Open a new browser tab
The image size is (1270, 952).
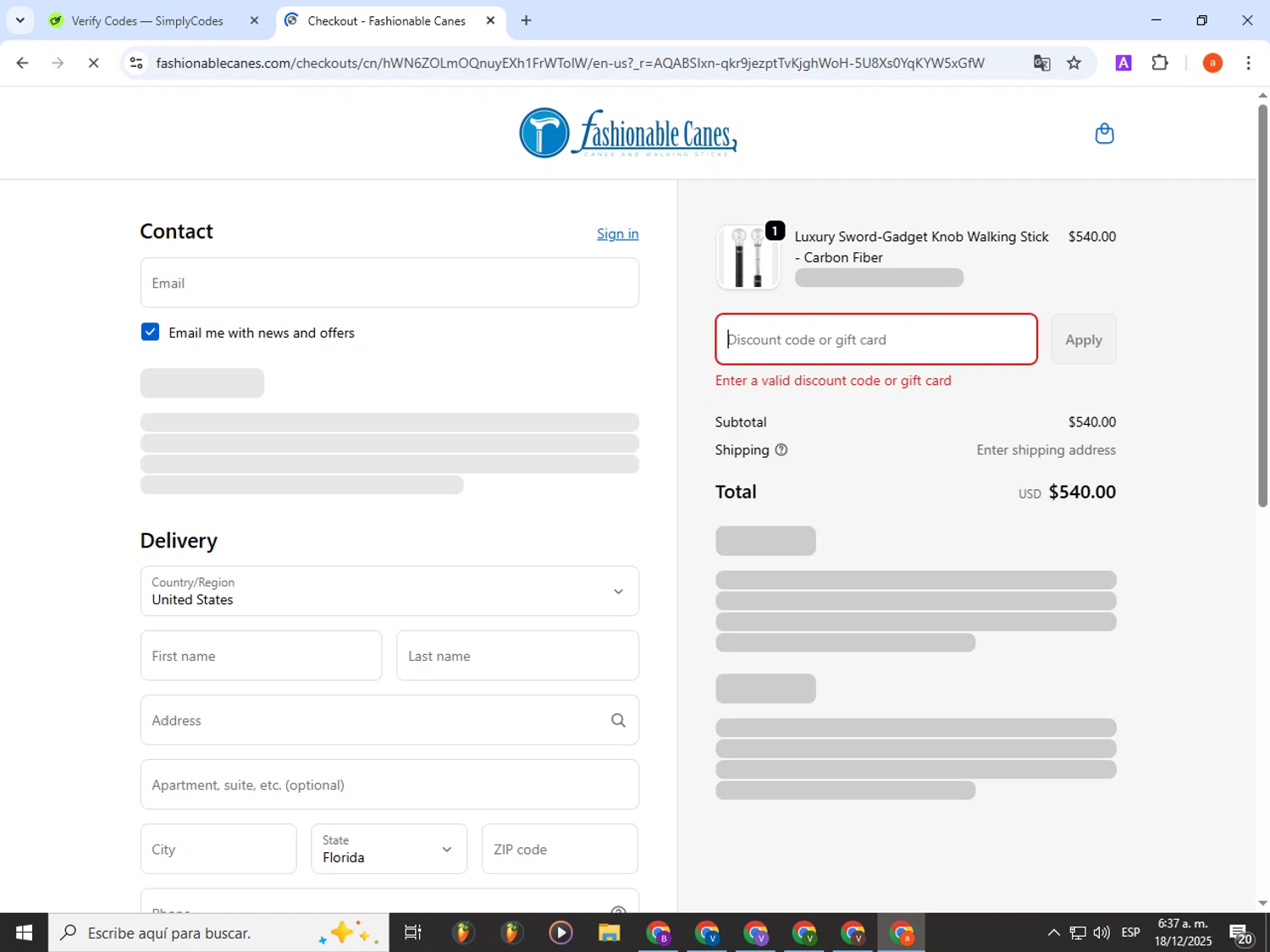pyautogui.click(x=527, y=20)
